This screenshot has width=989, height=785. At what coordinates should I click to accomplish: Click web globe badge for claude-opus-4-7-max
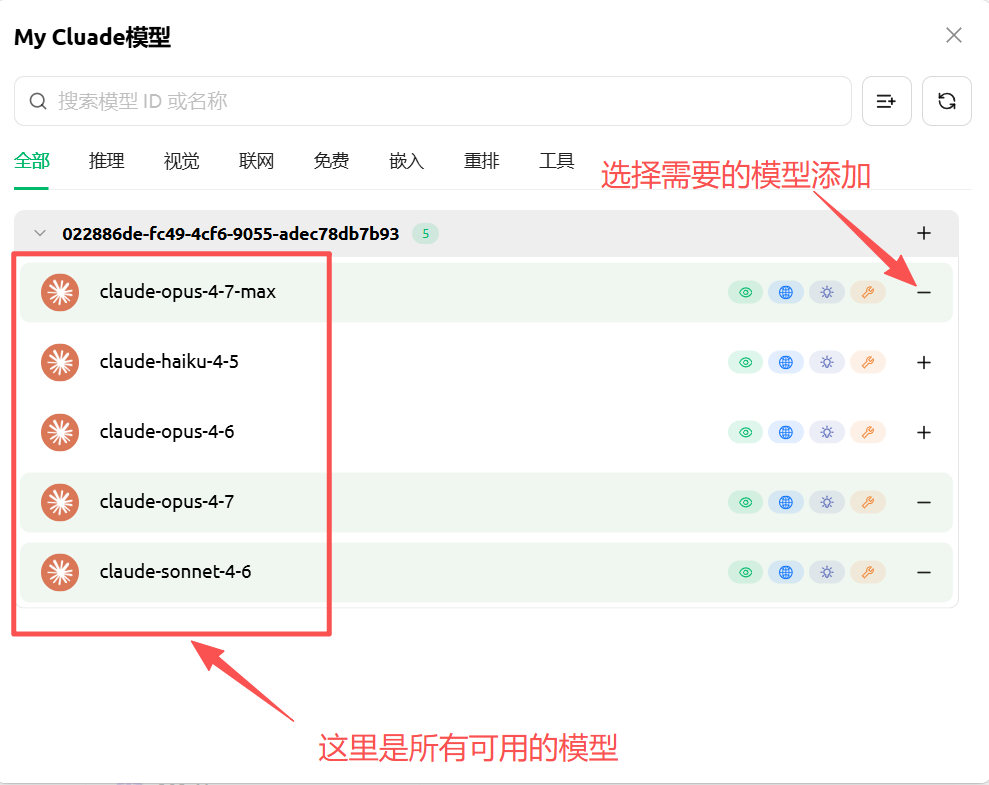click(x=785, y=293)
